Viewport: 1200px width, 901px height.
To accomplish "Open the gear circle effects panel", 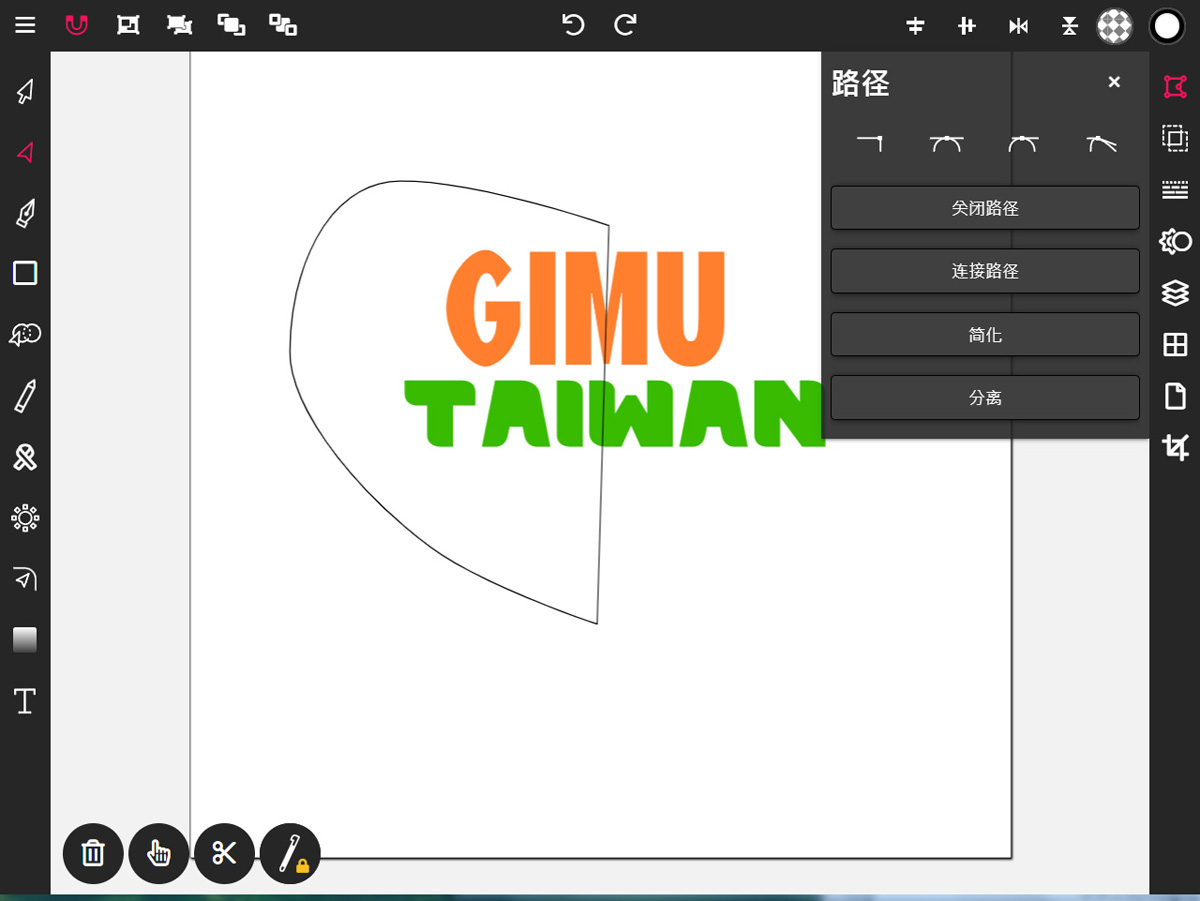I will pyautogui.click(x=1175, y=241).
